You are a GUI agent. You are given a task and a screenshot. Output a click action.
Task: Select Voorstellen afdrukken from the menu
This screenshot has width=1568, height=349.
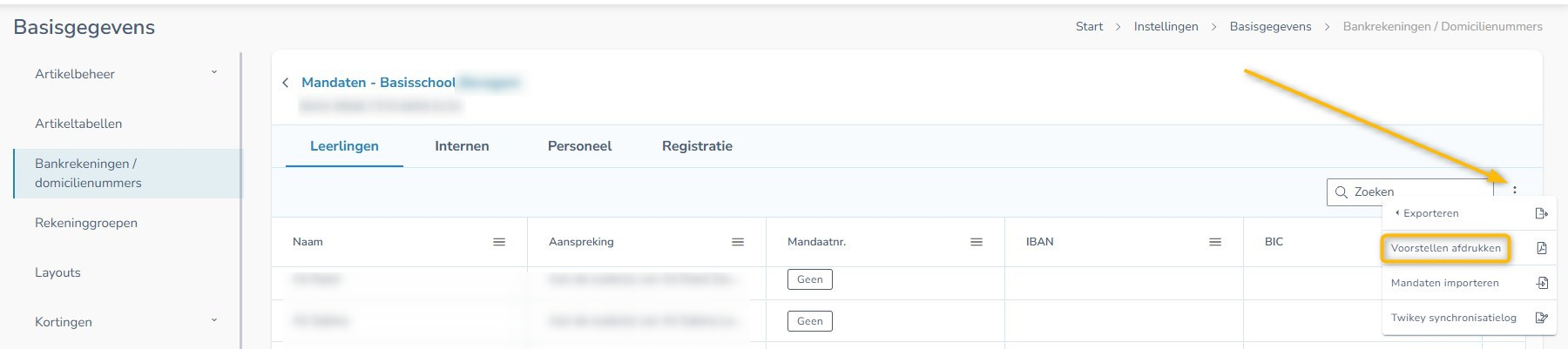click(1445, 248)
